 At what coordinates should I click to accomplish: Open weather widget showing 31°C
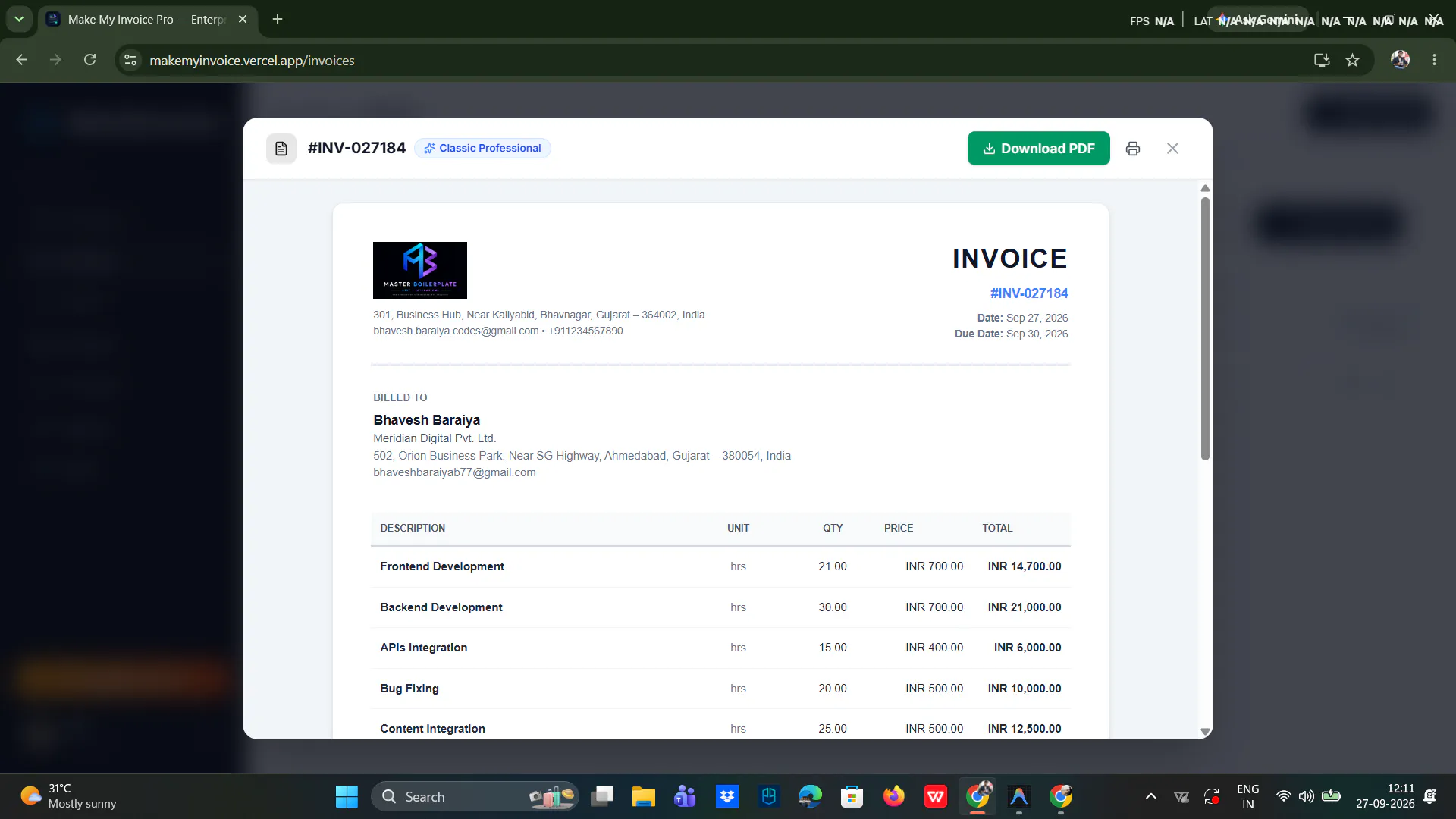(68, 796)
